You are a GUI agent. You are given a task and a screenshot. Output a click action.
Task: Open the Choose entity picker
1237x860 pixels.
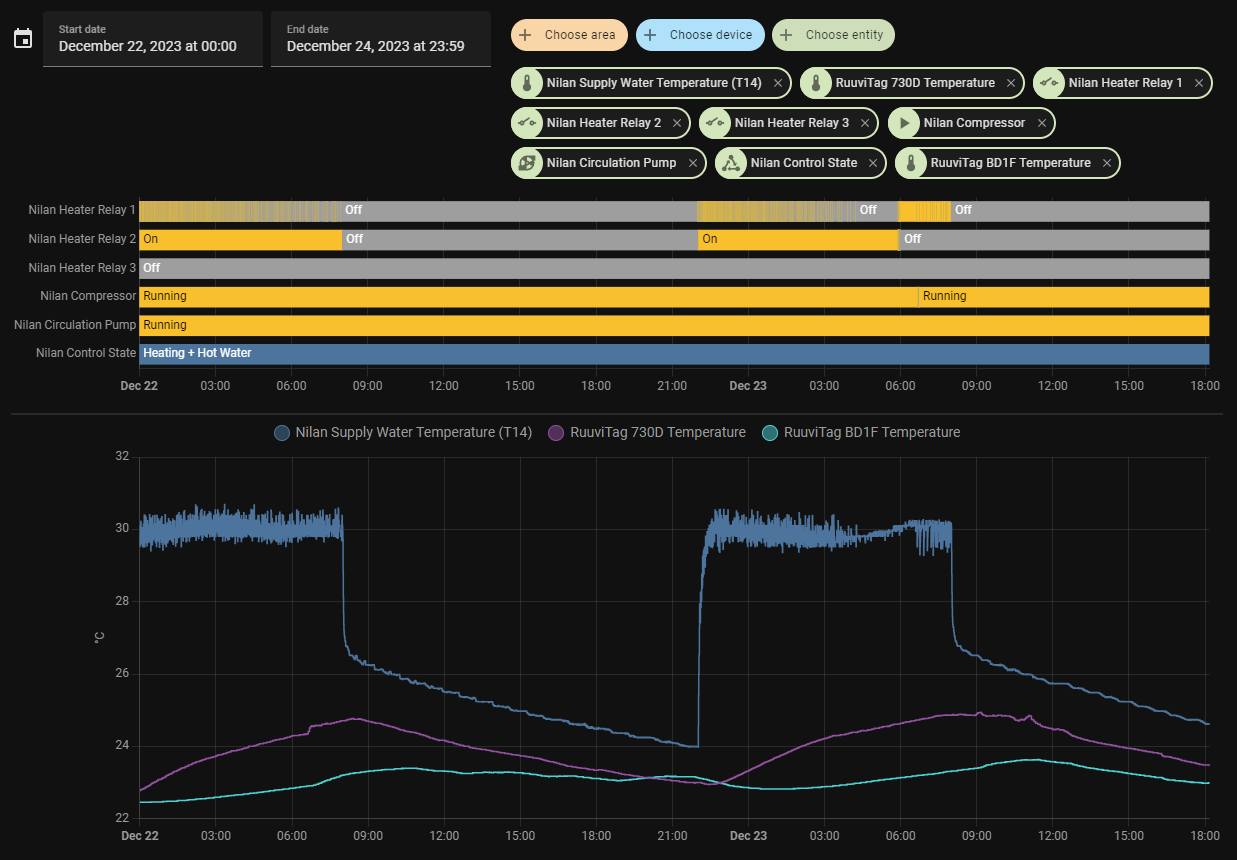pyautogui.click(x=833, y=35)
